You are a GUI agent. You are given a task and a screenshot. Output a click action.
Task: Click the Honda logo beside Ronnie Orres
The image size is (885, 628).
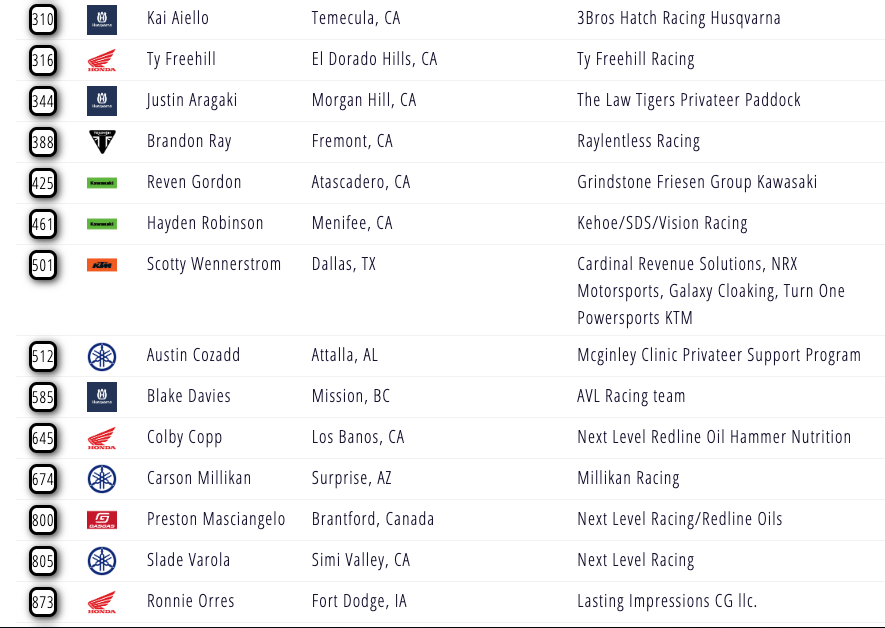[101, 602]
